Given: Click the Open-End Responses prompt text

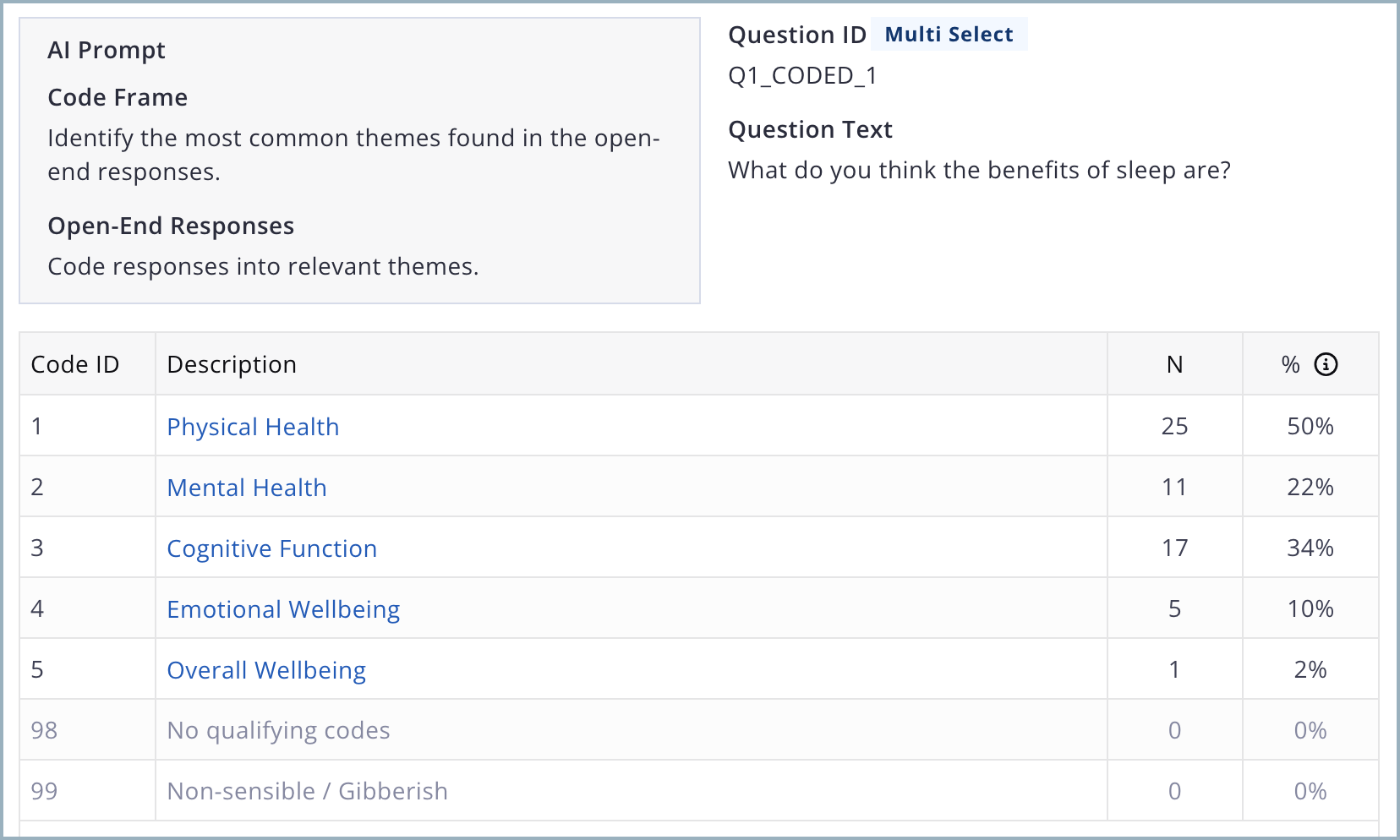Looking at the screenshot, I should coord(263,266).
